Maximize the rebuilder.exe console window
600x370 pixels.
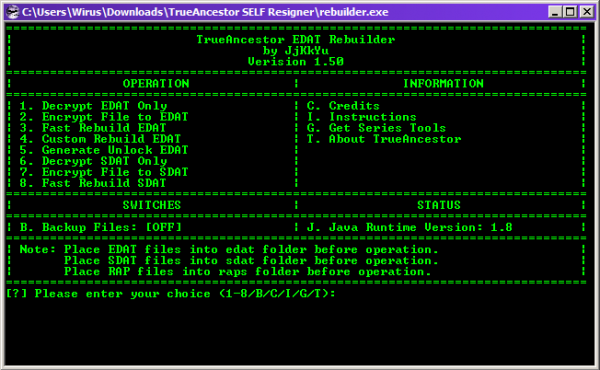click(570, 12)
